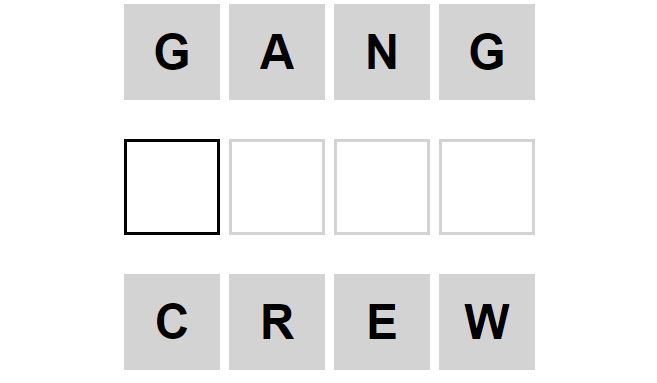Tap the second letter tile of CREW
This screenshot has height=383, width=657.
point(277,322)
